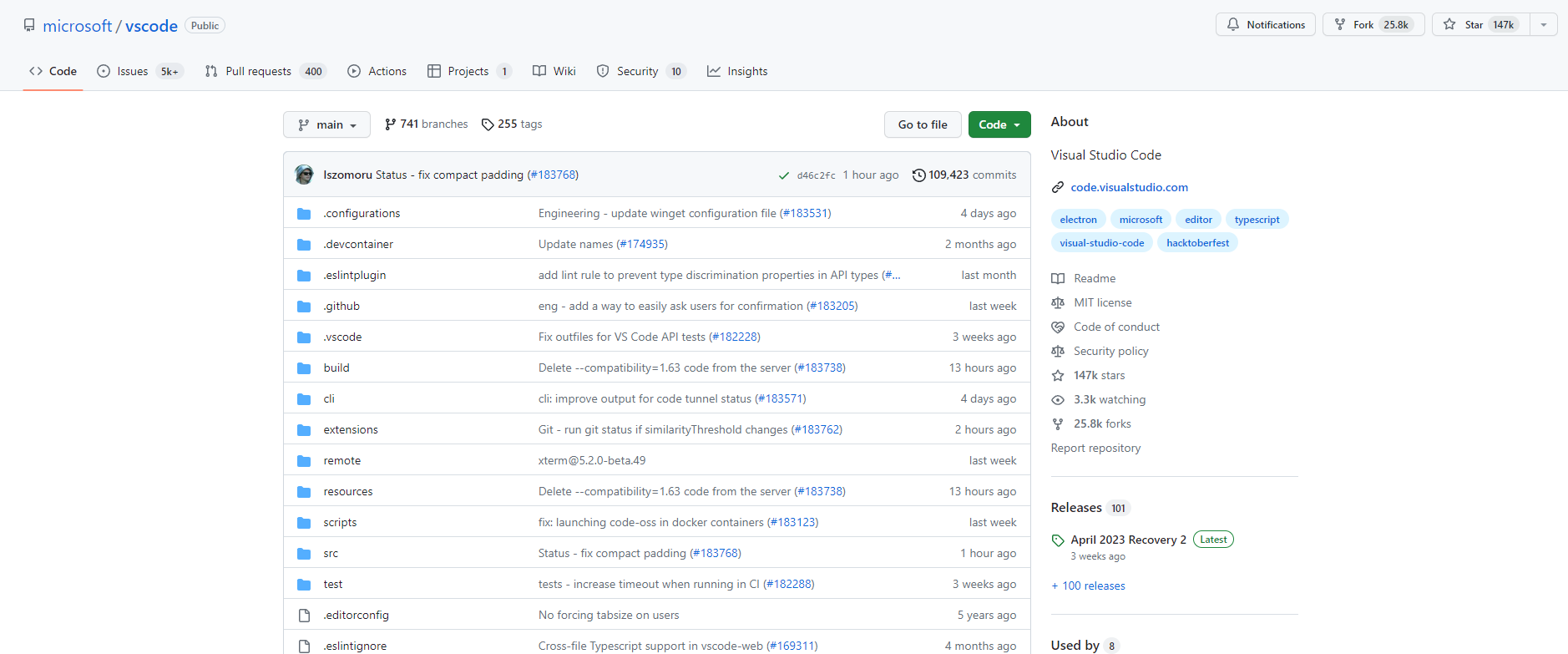The image size is (1568, 654).
Task: Open the Code tab
Action: pos(53,71)
